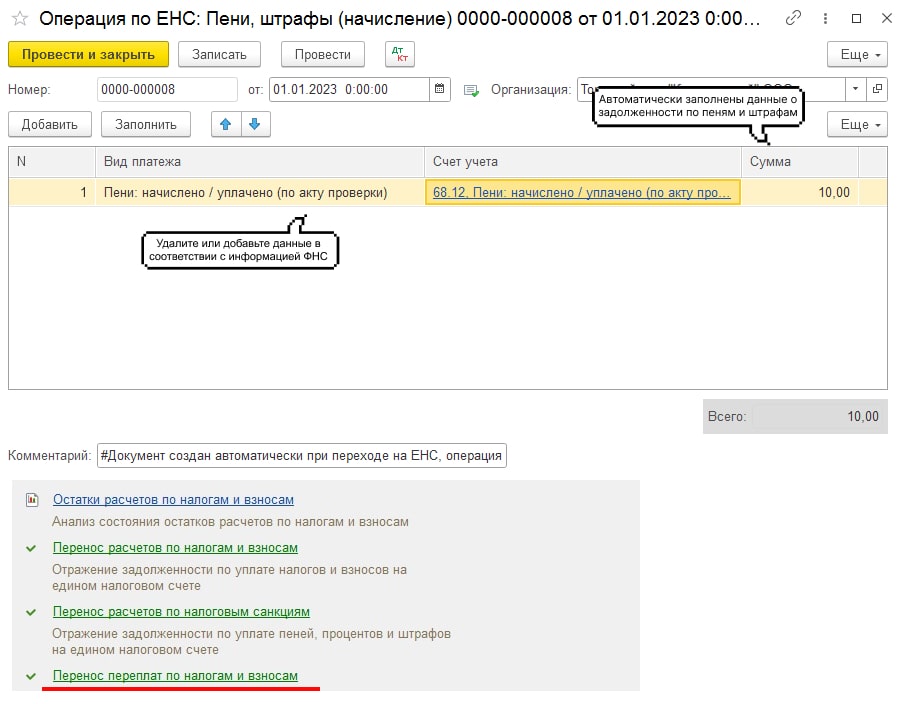
Task: Open calendar picker for document date
Action: 440,89
